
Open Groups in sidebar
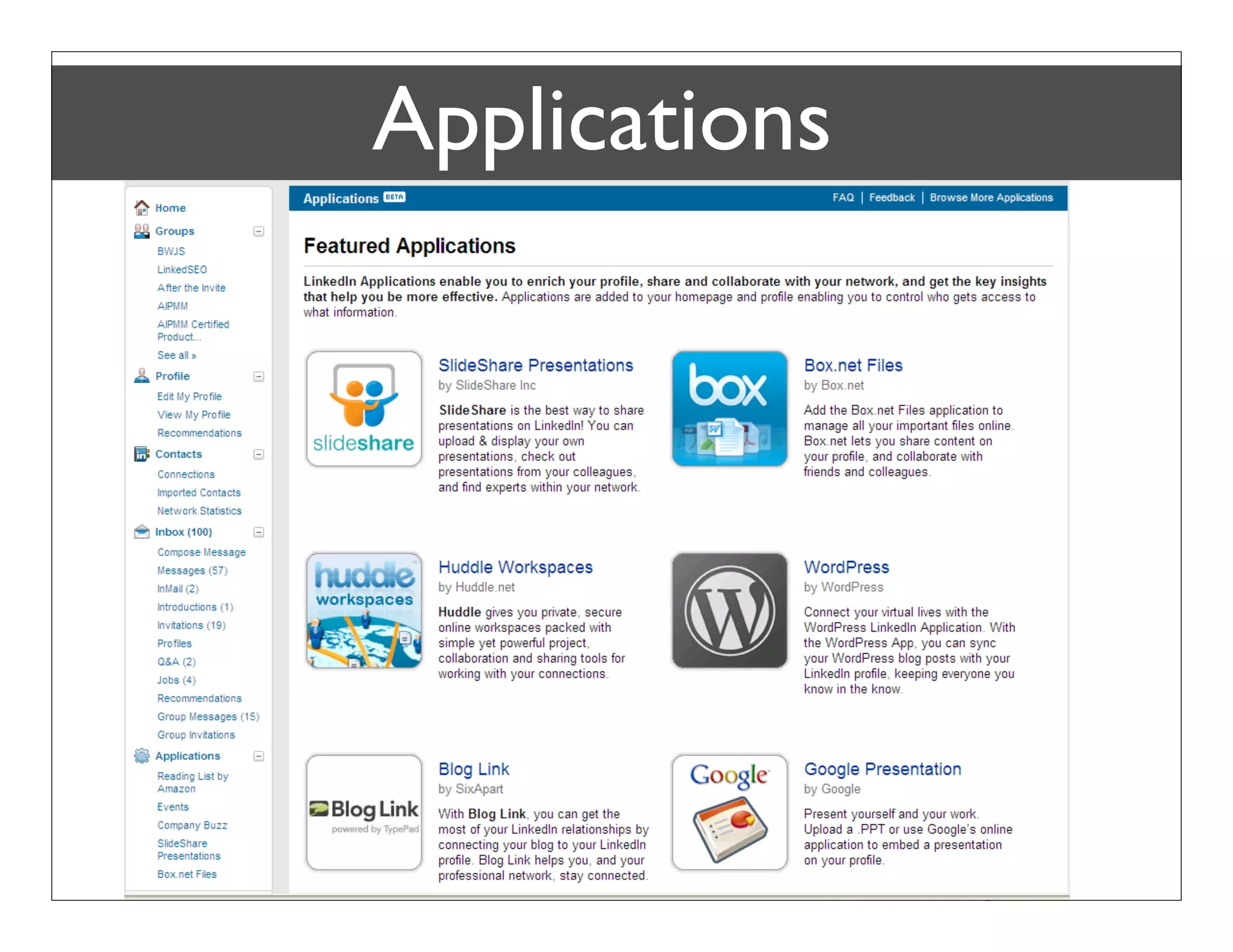[x=175, y=231]
